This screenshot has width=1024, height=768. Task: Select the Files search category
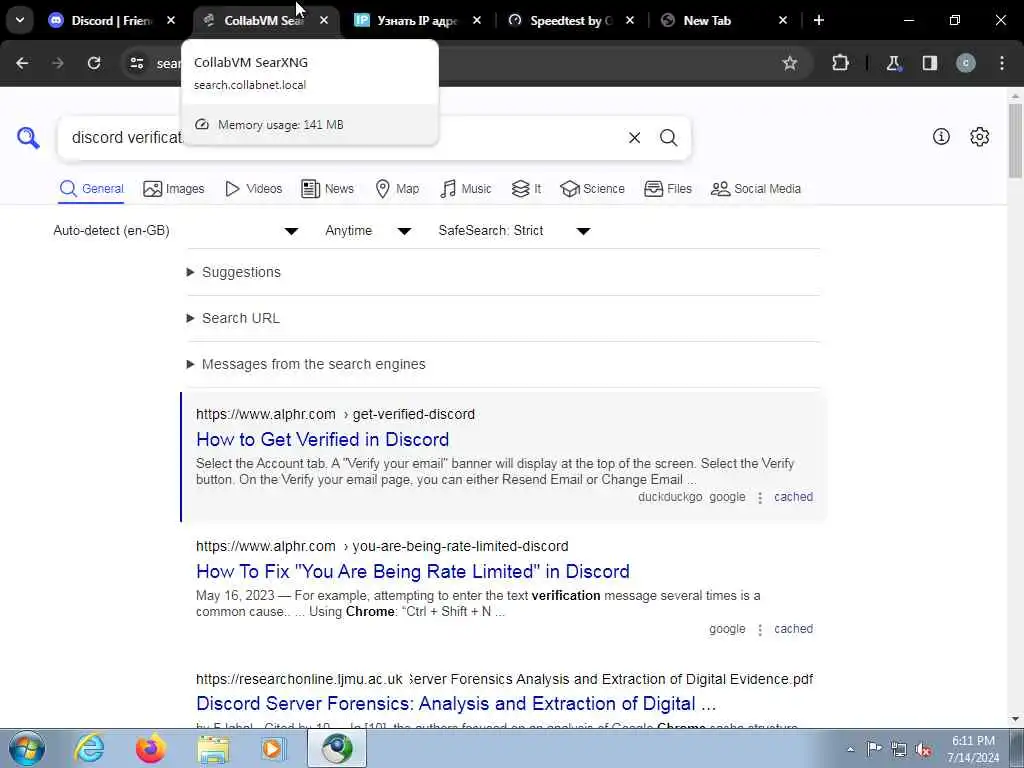click(667, 189)
